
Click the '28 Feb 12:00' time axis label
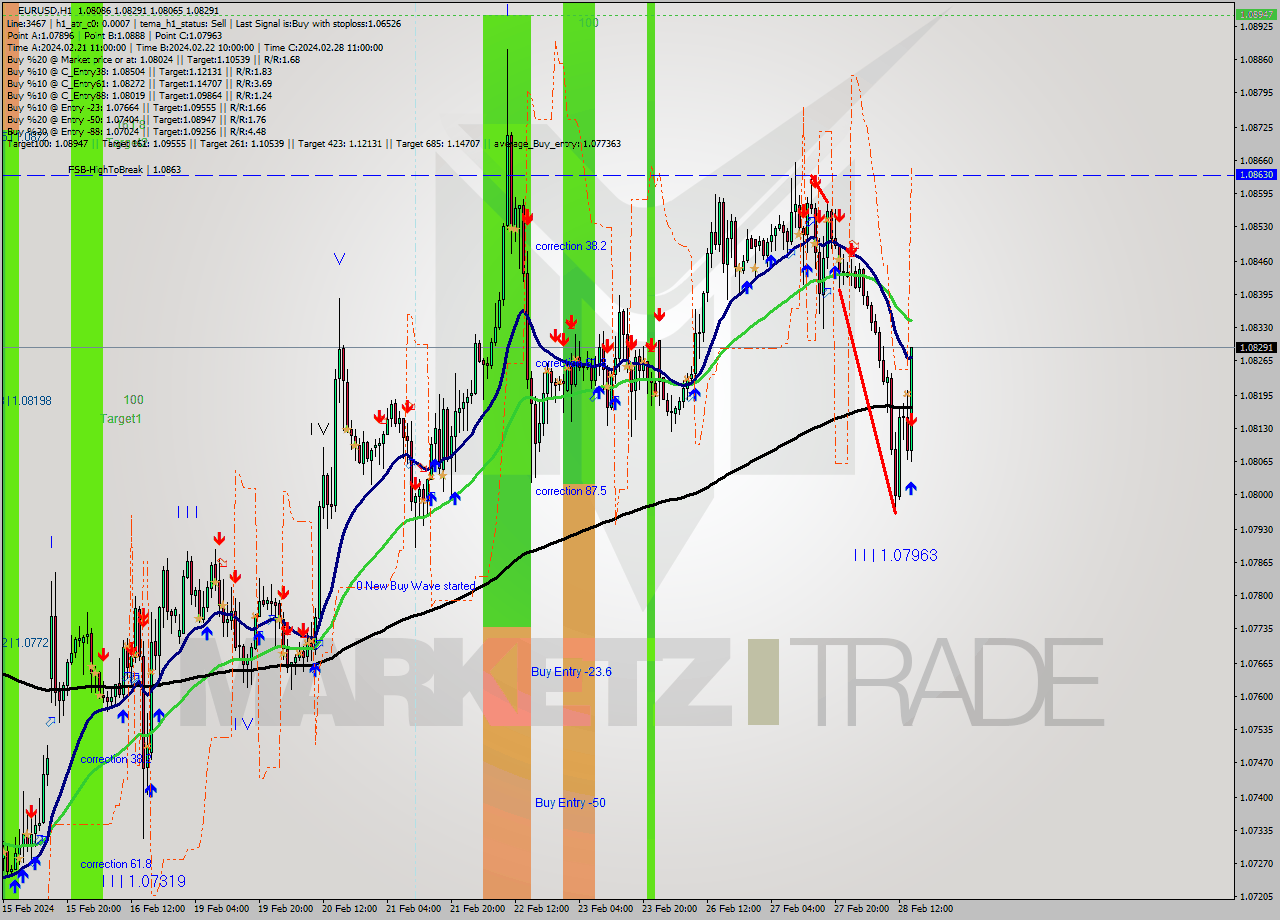925,909
